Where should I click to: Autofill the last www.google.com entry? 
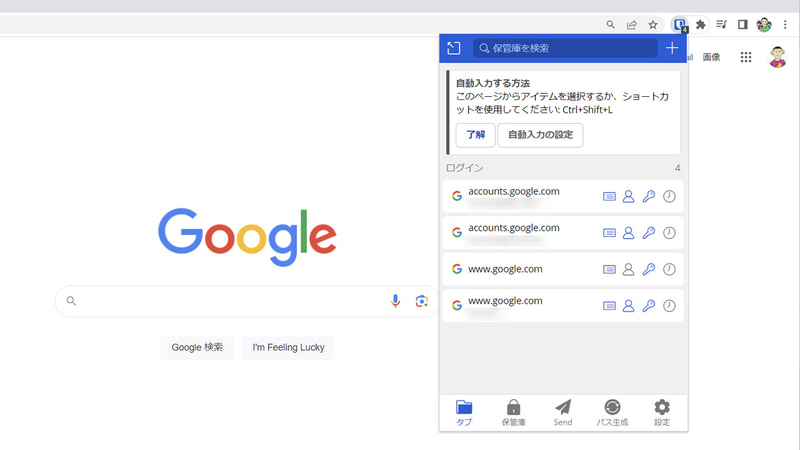[609, 306]
